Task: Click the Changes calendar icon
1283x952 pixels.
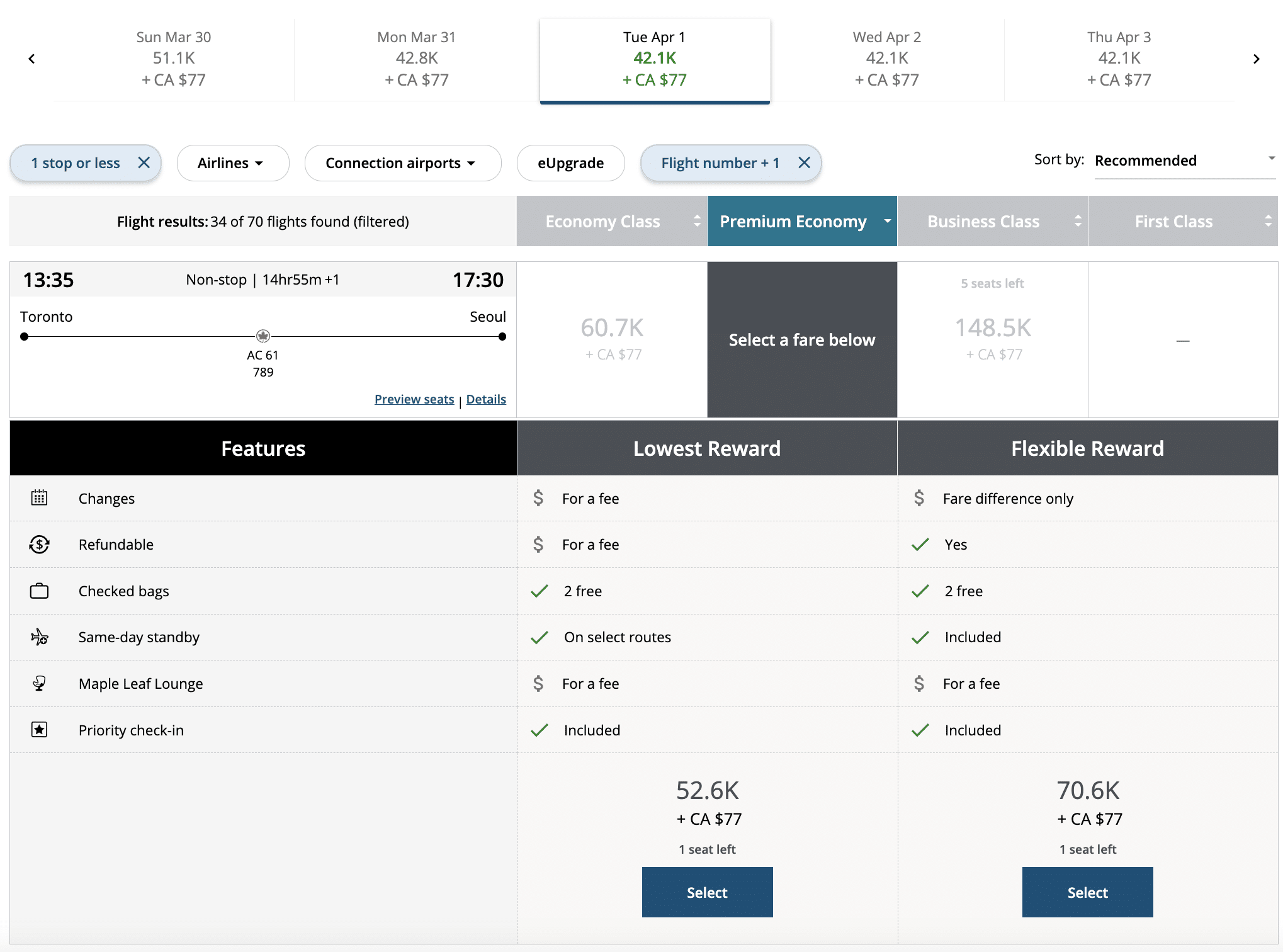Action: [x=39, y=498]
